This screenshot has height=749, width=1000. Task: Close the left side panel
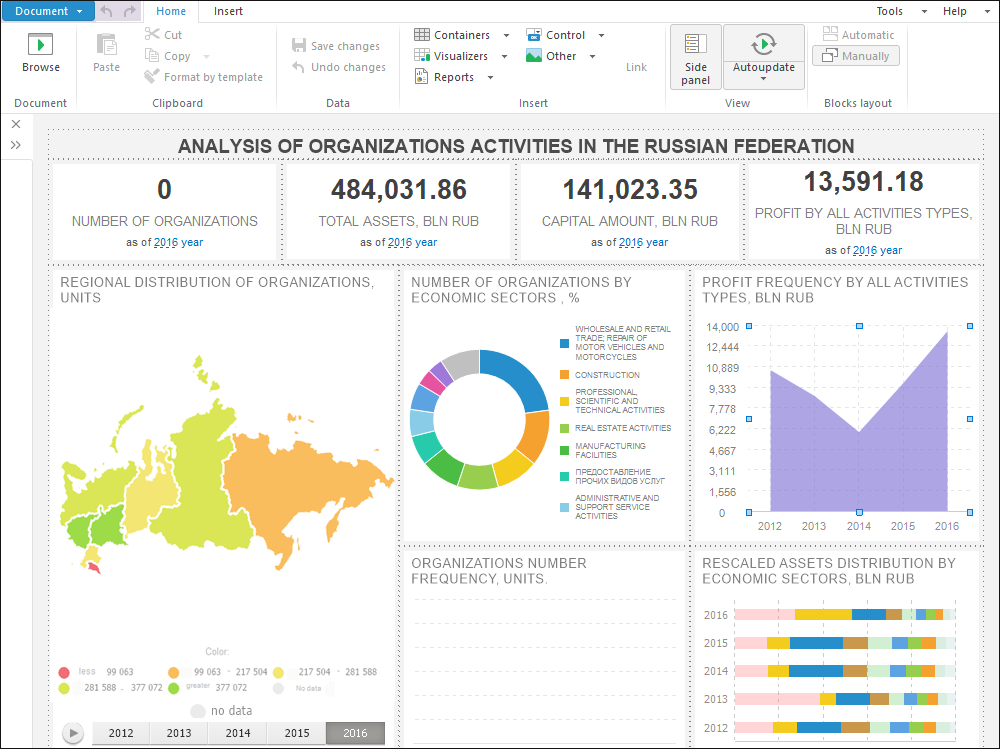tap(16, 124)
